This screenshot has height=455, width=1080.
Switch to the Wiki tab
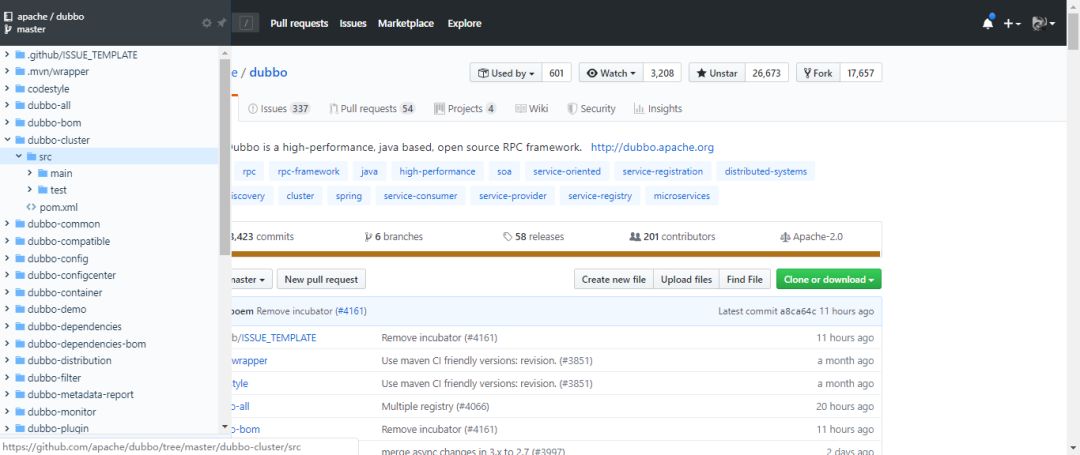[531, 109]
